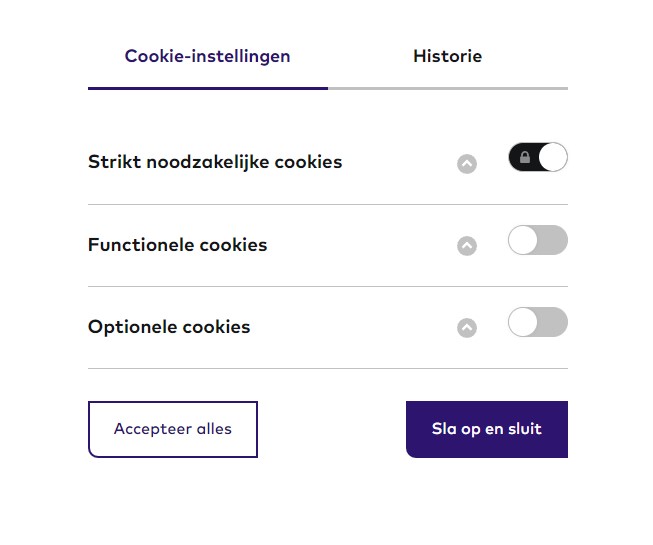
Task: Click the divider line under Functionele cookies
Action: (x=327, y=287)
